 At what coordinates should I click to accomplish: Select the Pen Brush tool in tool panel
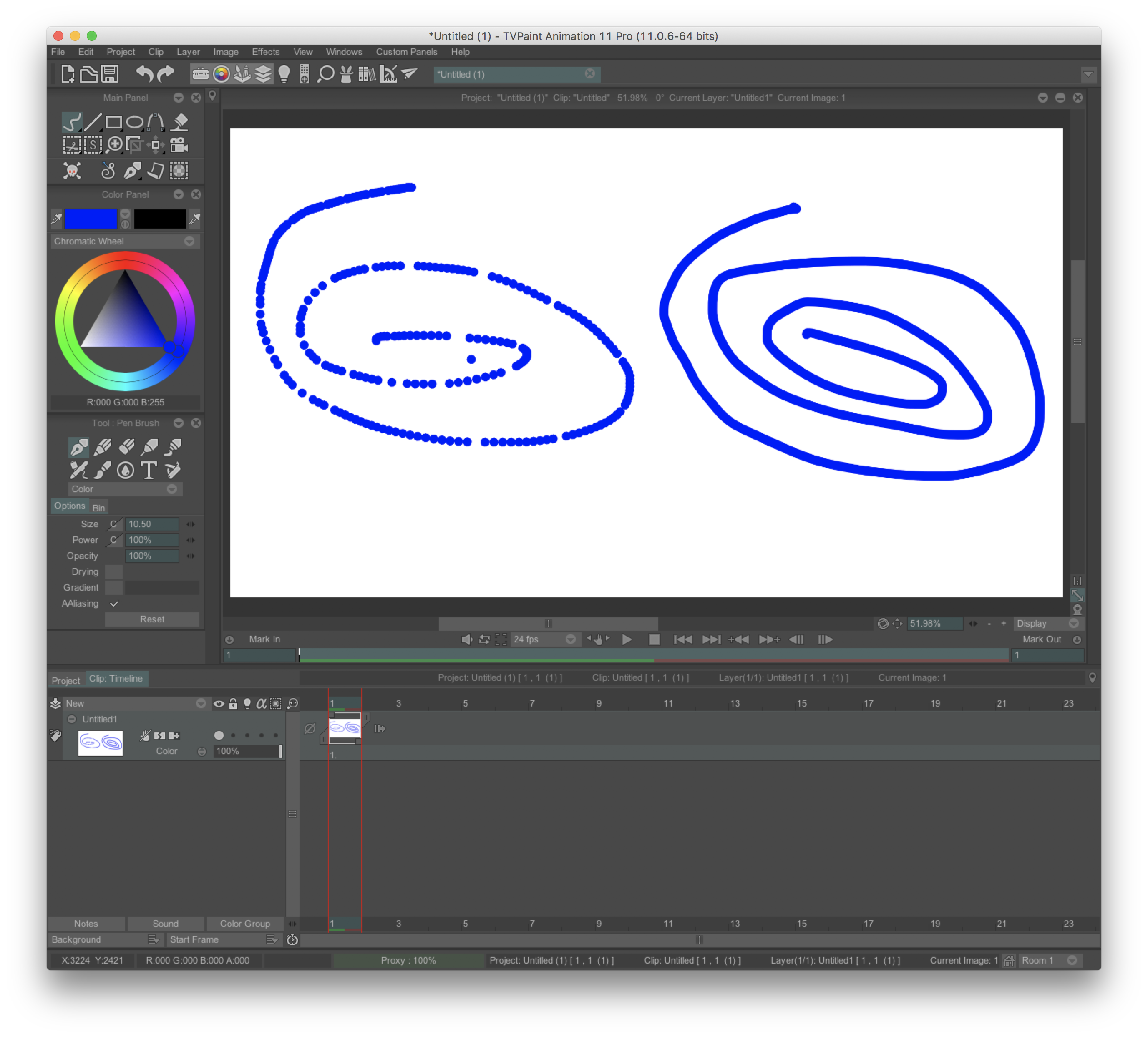click(x=78, y=447)
